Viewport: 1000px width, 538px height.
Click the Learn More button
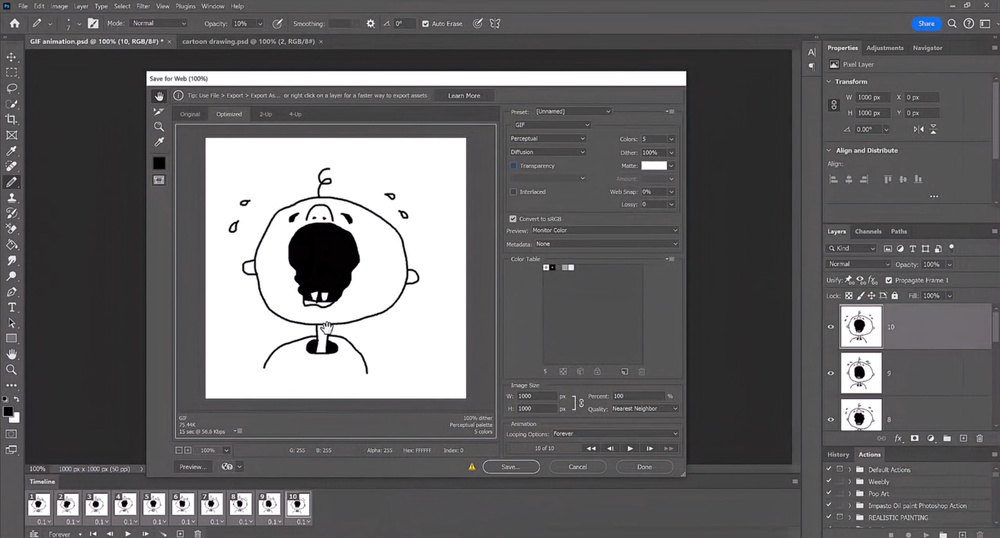tap(463, 96)
